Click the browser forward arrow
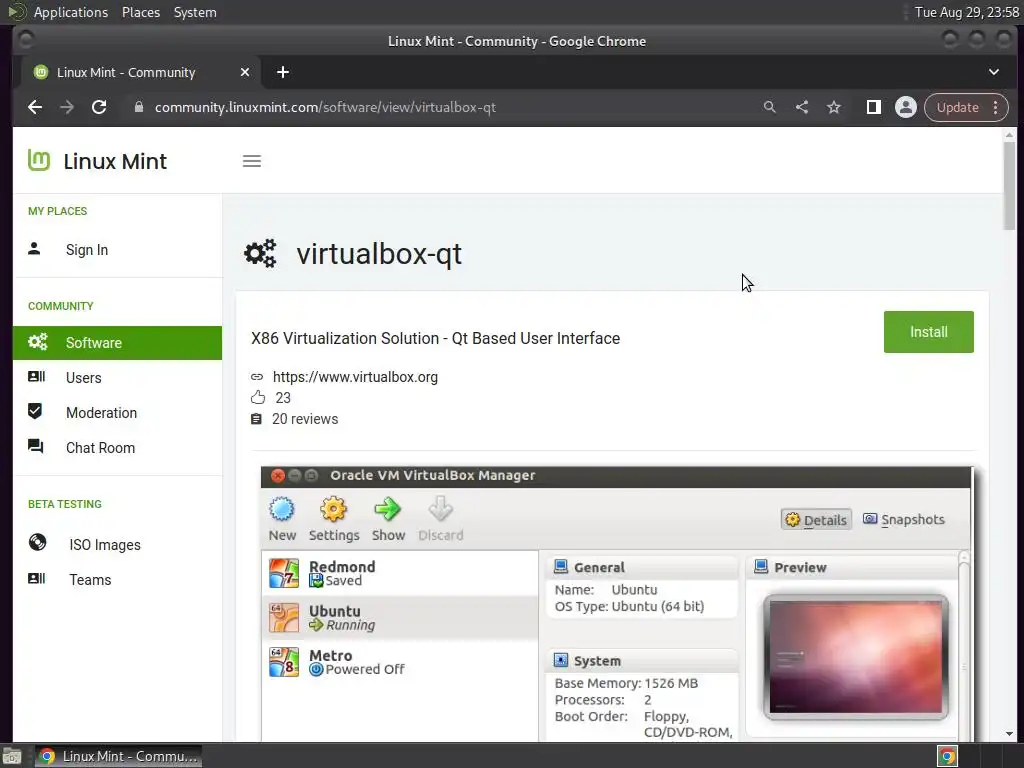The width and height of the screenshot is (1024, 768). 67,107
